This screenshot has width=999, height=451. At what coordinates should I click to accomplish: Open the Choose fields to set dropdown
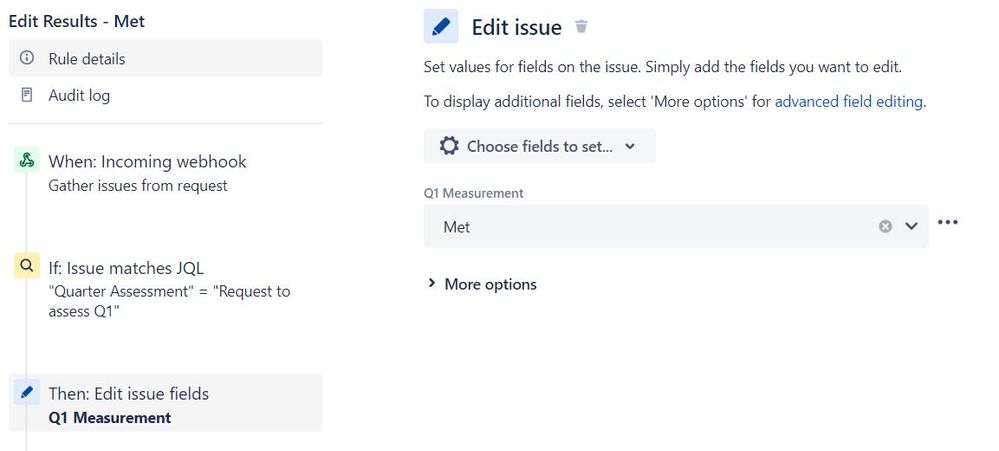pyautogui.click(x=540, y=146)
